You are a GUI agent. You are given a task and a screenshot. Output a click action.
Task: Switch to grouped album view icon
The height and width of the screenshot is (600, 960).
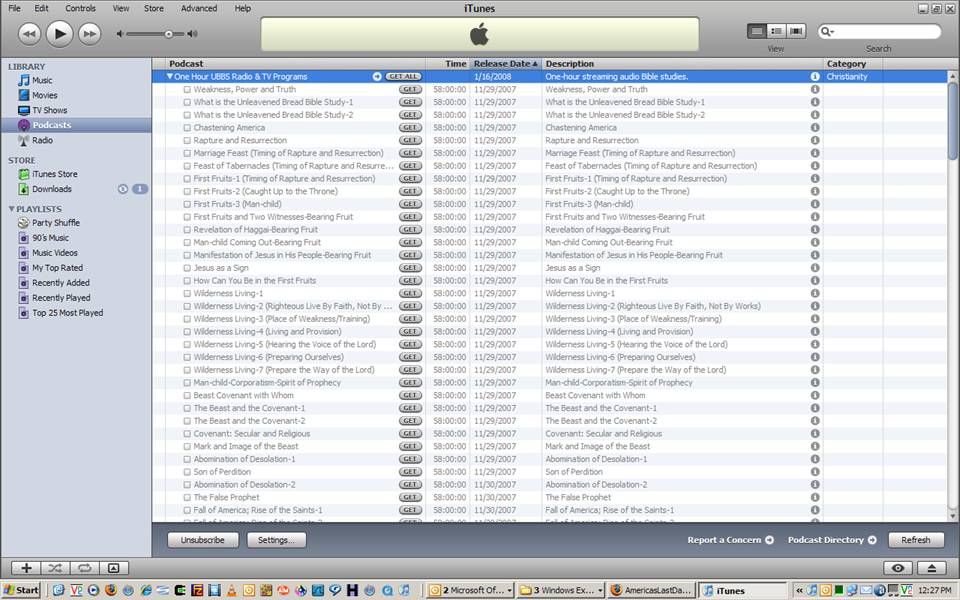click(x=776, y=31)
